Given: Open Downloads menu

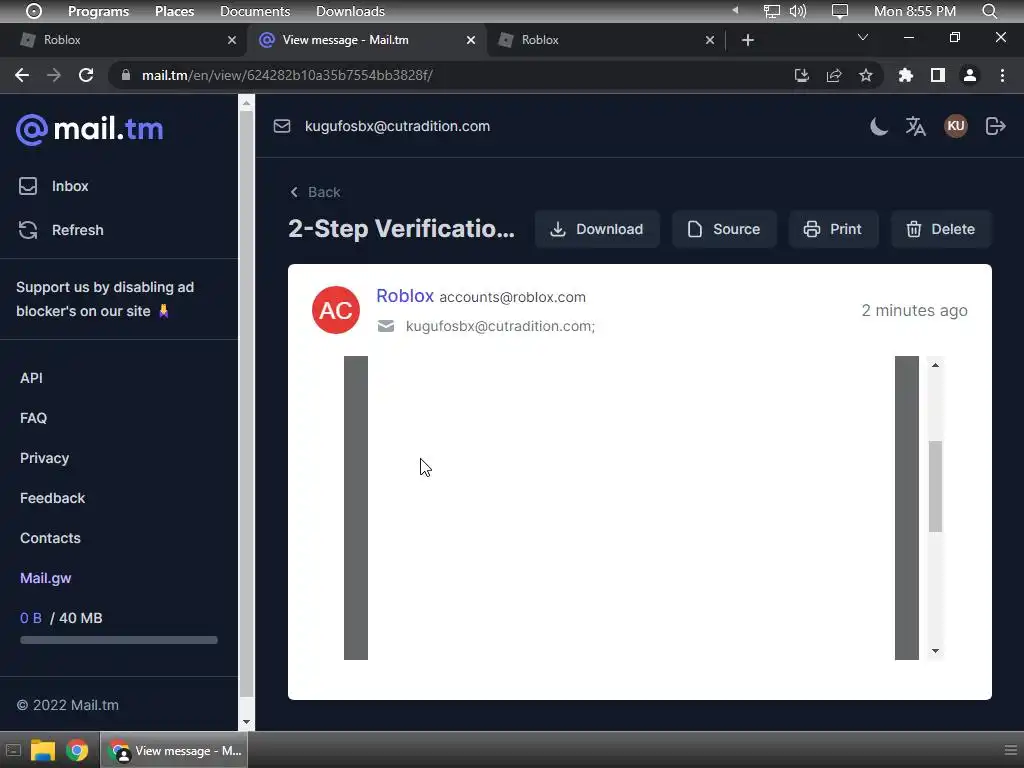Looking at the screenshot, I should pyautogui.click(x=350, y=11).
